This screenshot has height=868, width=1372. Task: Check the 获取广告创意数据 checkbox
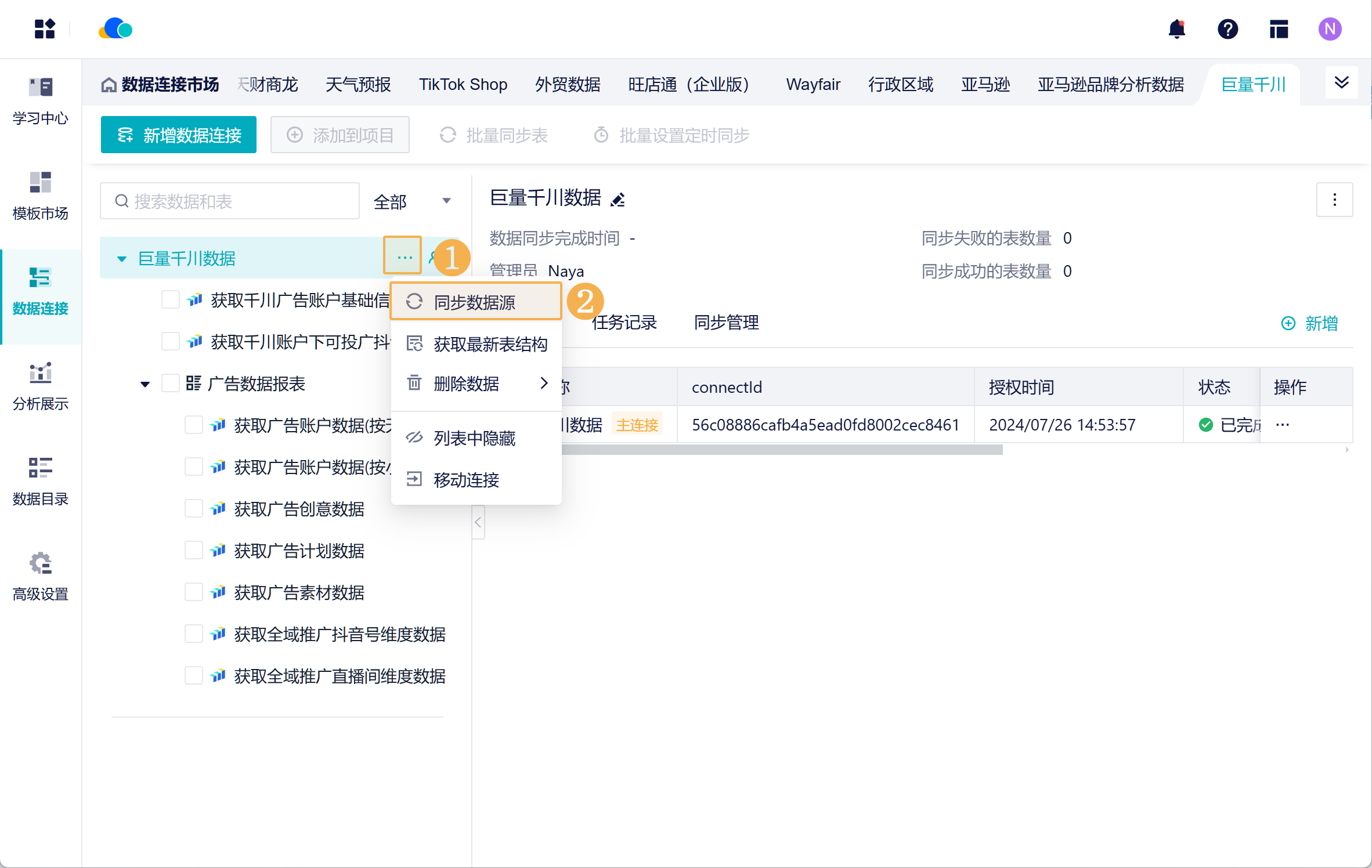(193, 509)
